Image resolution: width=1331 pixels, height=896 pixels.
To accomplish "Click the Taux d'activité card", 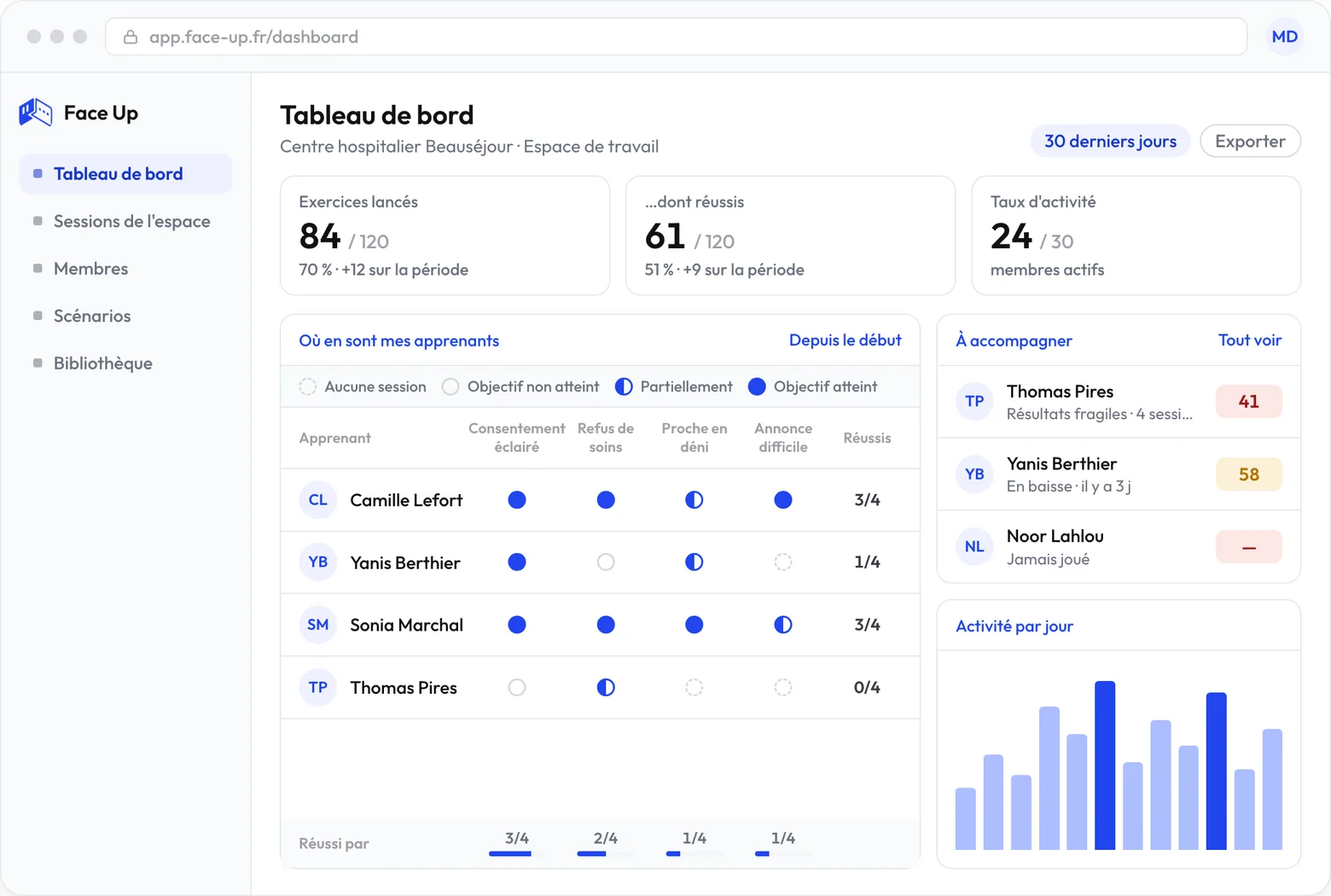I will pos(1136,236).
